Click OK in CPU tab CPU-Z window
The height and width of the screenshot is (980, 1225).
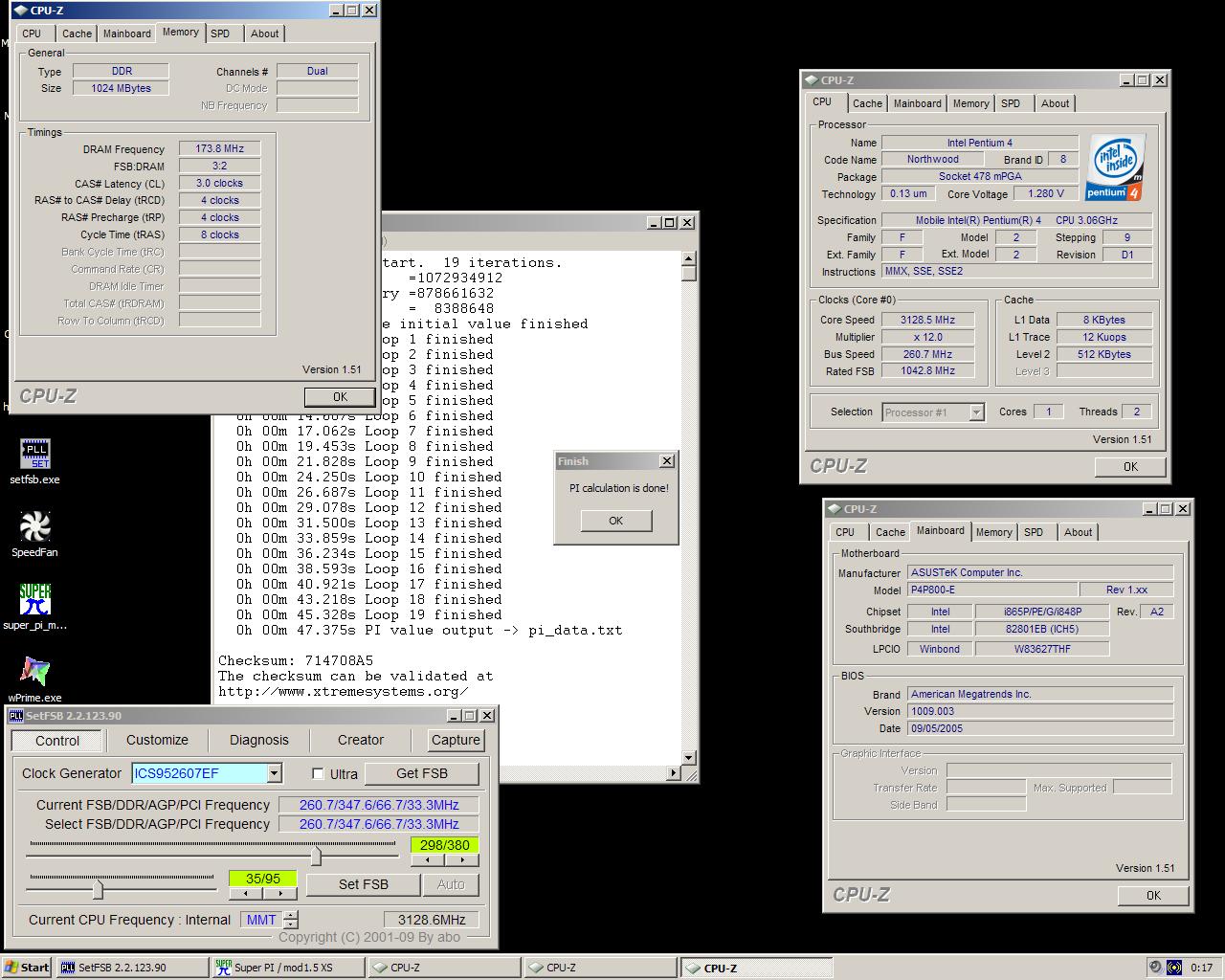[1130, 466]
